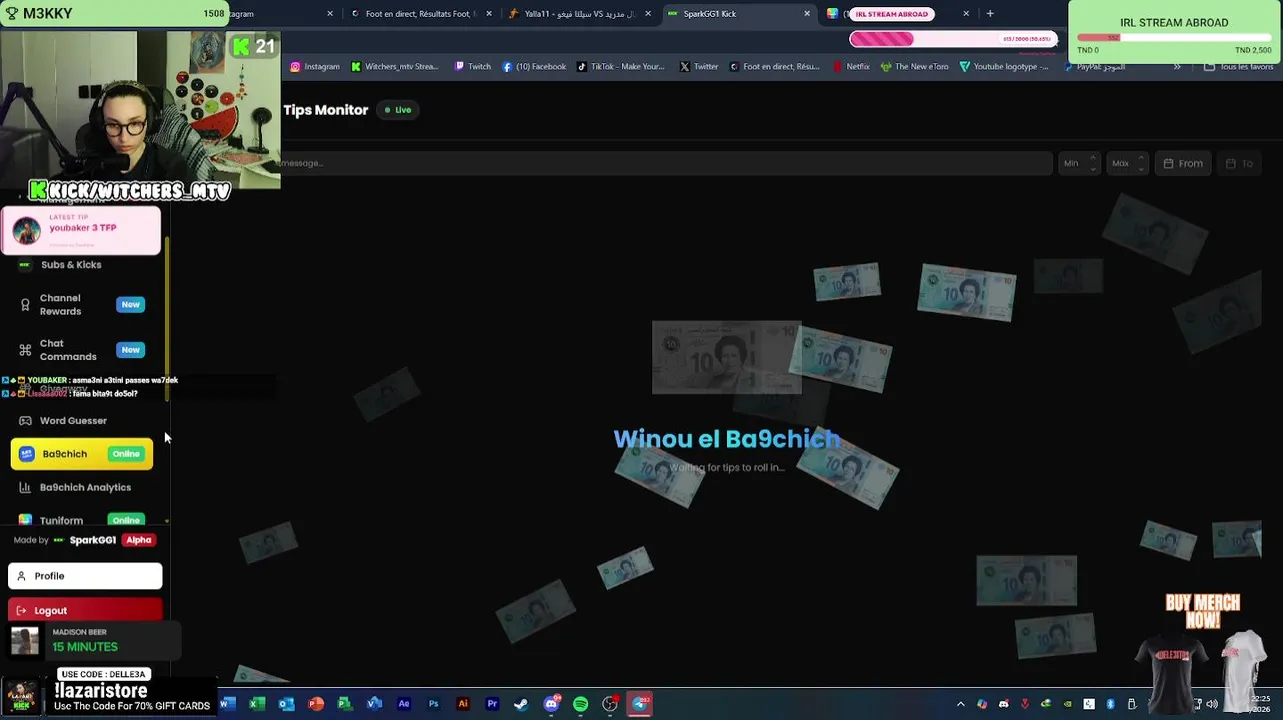Viewport: 1283px width, 720px height.
Task: Open the Tous les favoris folder
Action: point(1238,67)
